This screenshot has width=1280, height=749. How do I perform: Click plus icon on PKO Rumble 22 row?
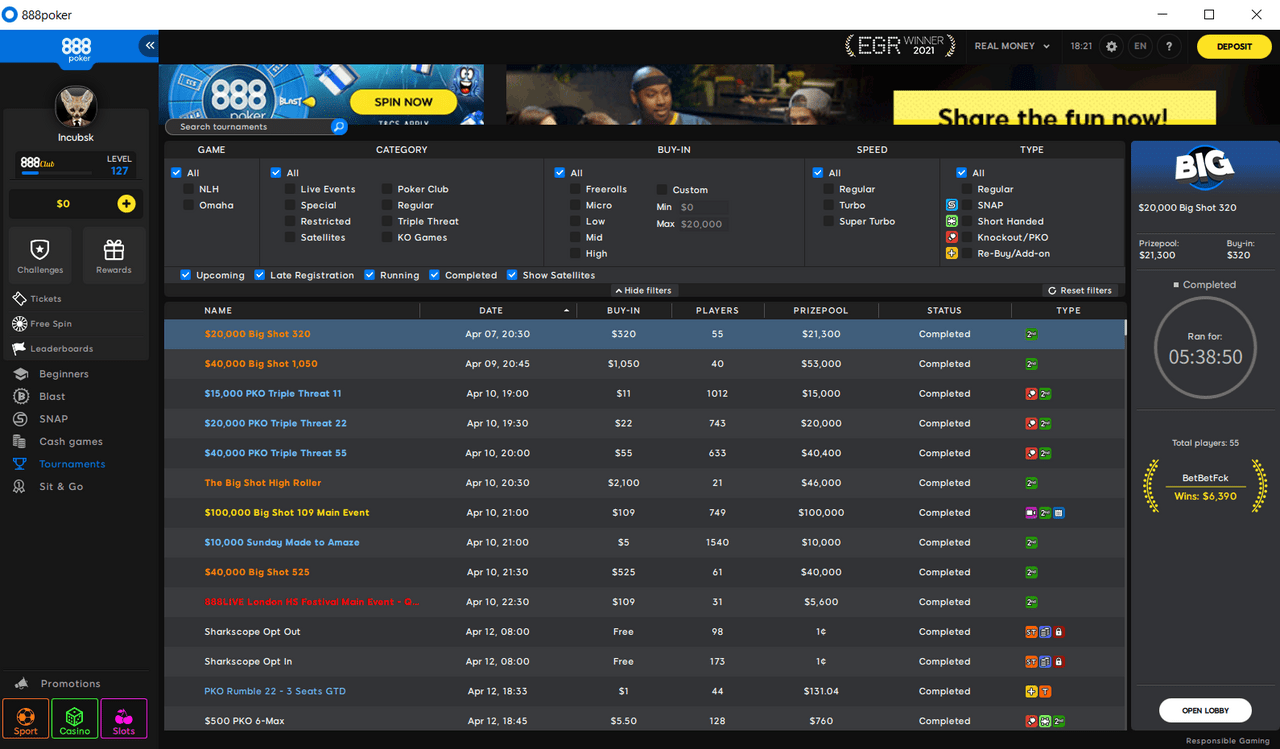point(1031,691)
